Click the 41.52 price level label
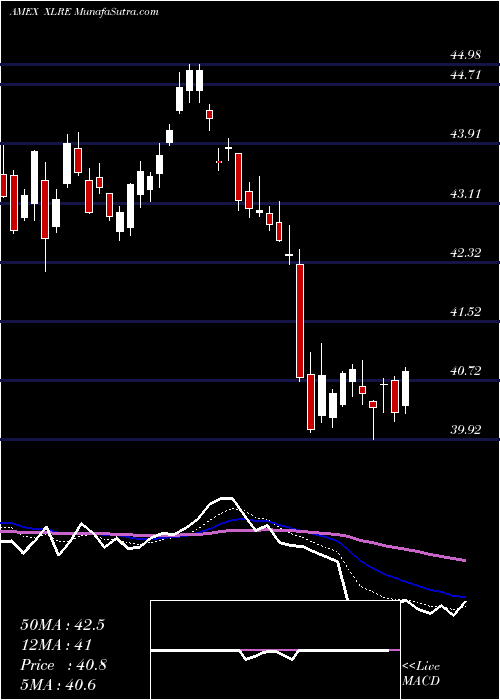 [x=466, y=312]
